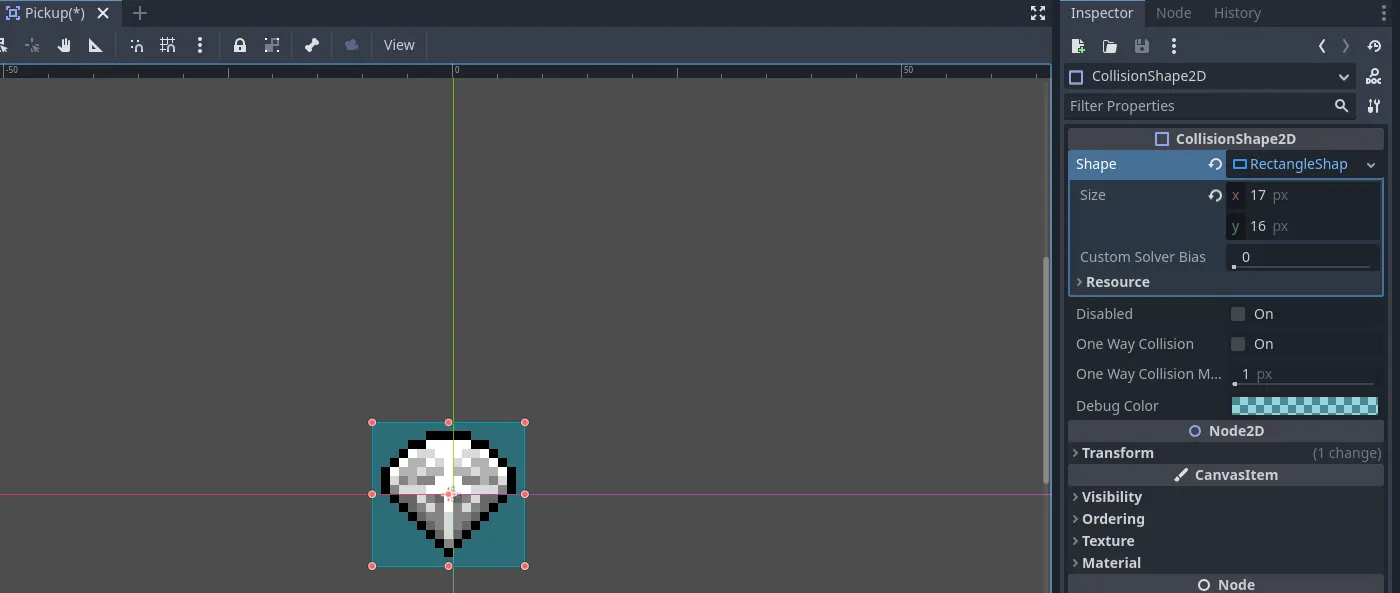This screenshot has width=1400, height=593.
Task: Expand the Transform section
Action: 1226,453
